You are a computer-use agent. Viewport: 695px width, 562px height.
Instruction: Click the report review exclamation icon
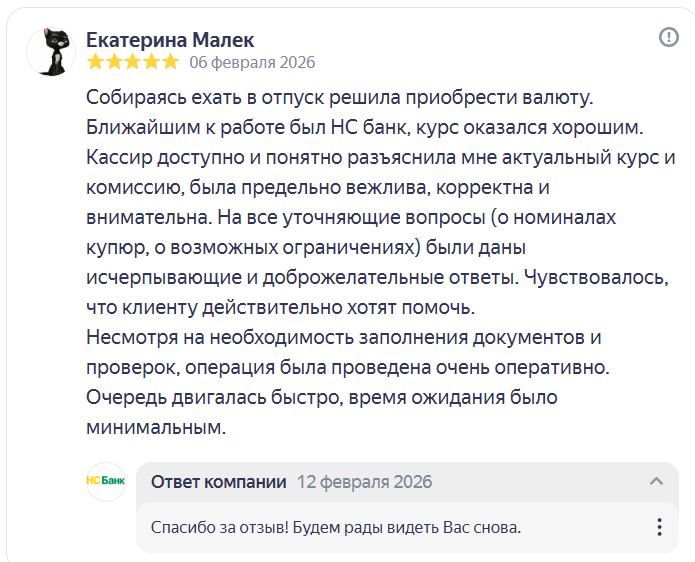click(x=669, y=37)
